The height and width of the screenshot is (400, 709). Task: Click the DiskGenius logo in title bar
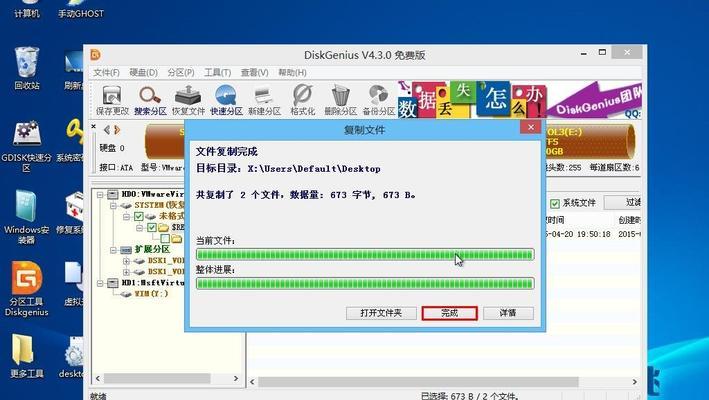pos(96,55)
